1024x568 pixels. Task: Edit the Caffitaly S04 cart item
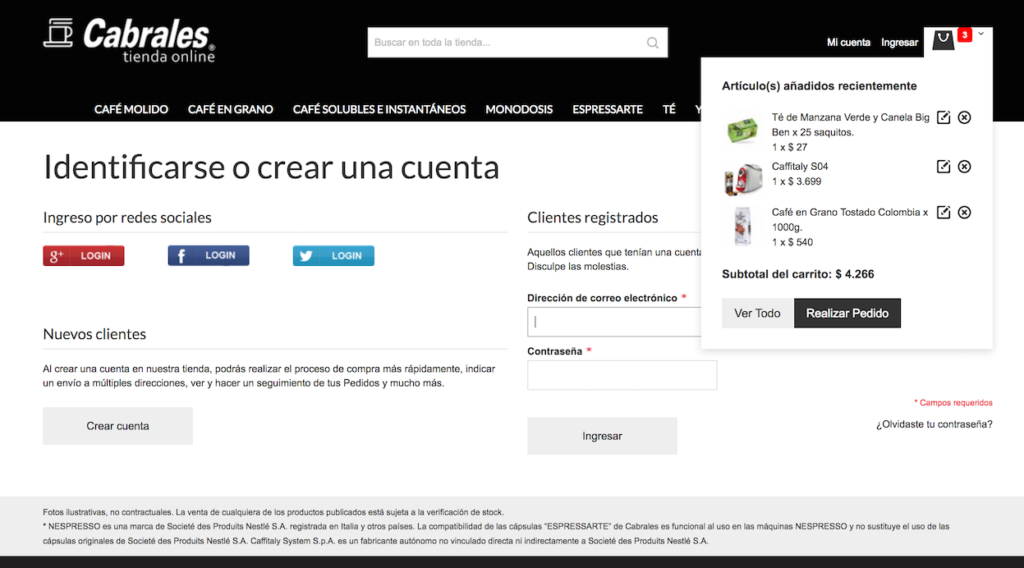[943, 167]
